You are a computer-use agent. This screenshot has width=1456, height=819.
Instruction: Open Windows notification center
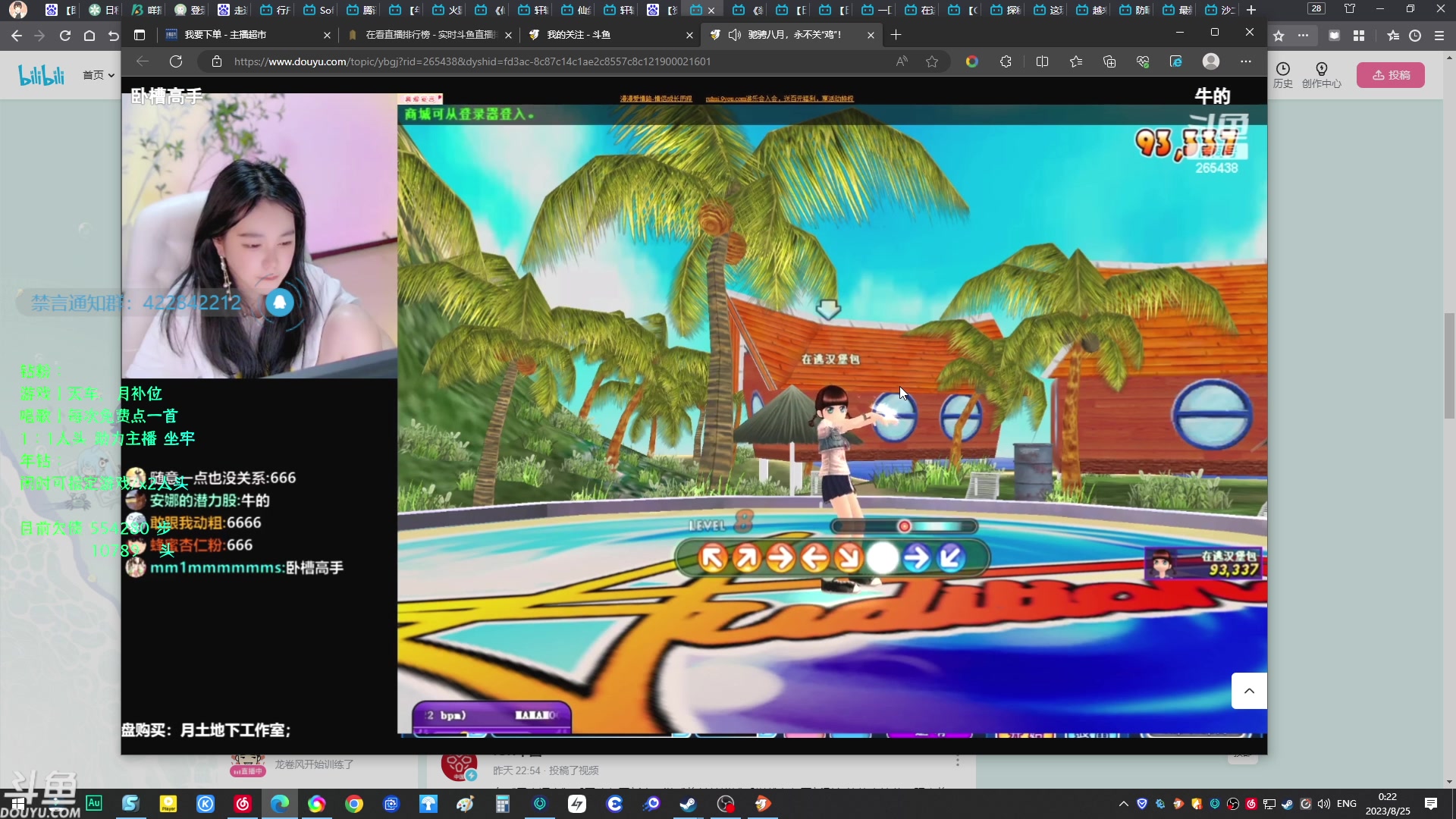(x=1431, y=804)
